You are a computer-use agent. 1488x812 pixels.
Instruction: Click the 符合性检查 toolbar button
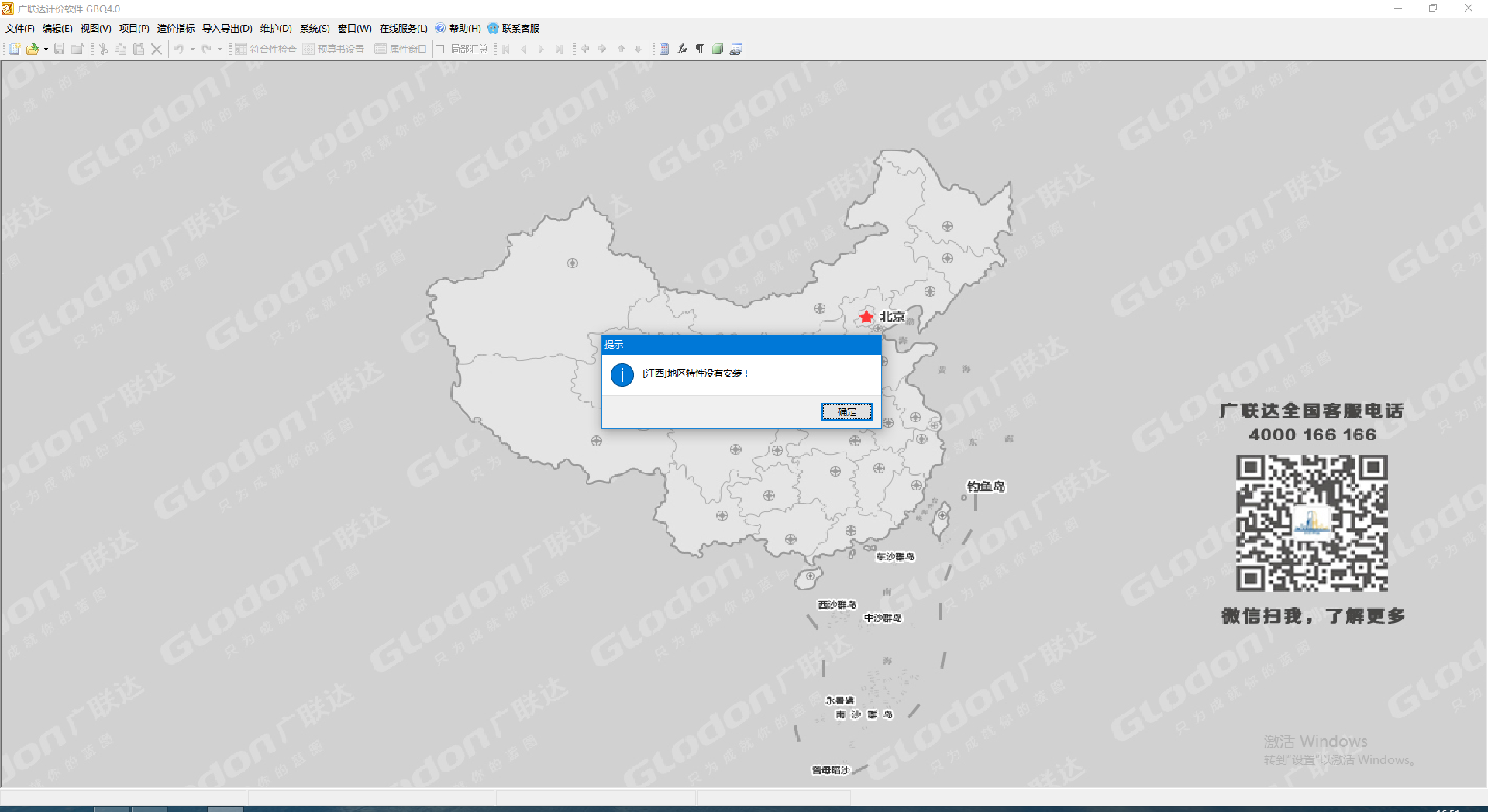266,49
